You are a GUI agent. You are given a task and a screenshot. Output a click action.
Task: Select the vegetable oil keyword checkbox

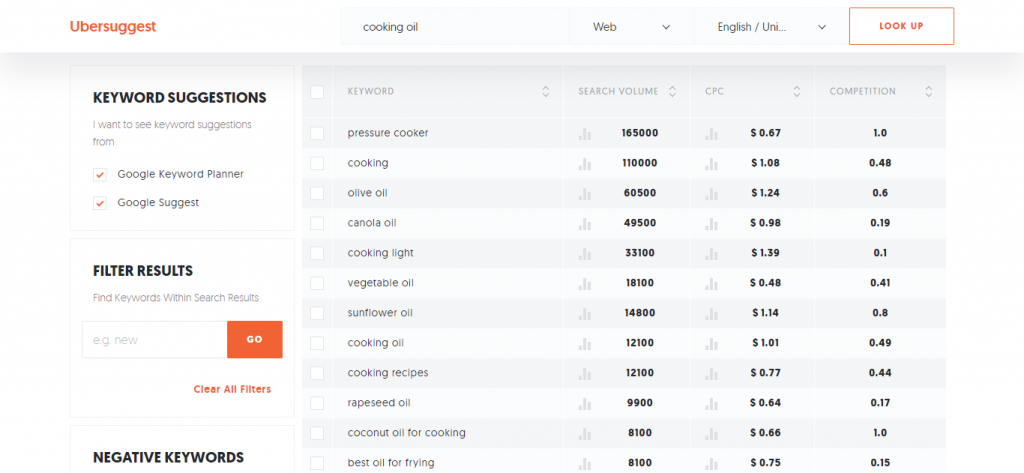pos(317,284)
